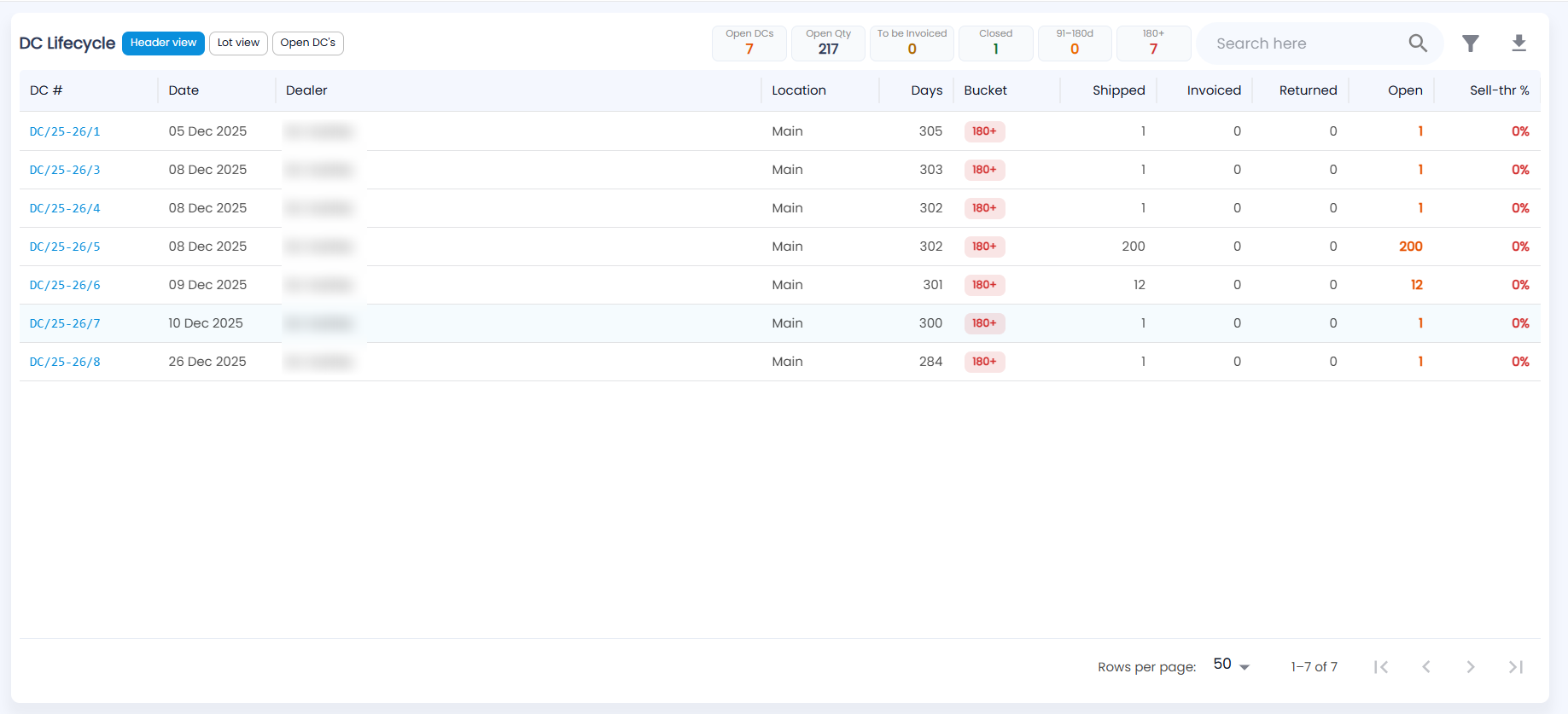This screenshot has width=1568, height=714.
Task: Sort by the Days column header
Action: coord(926,90)
